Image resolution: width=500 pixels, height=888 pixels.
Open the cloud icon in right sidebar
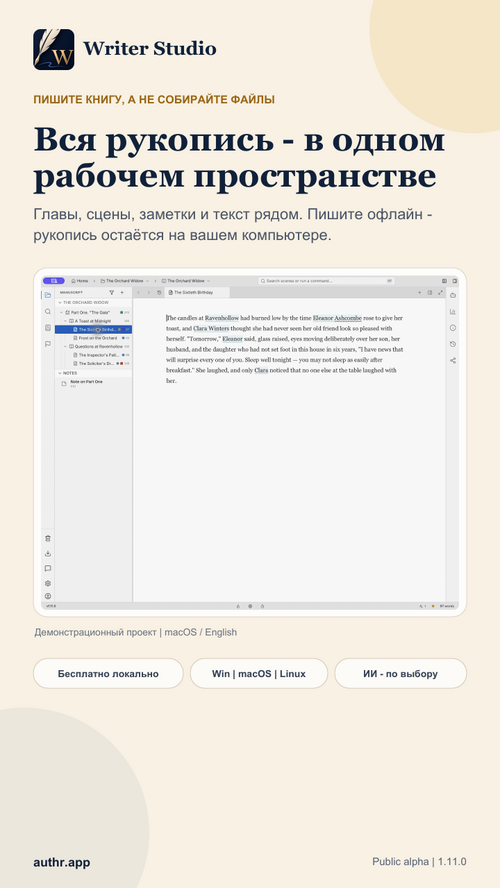[453, 296]
